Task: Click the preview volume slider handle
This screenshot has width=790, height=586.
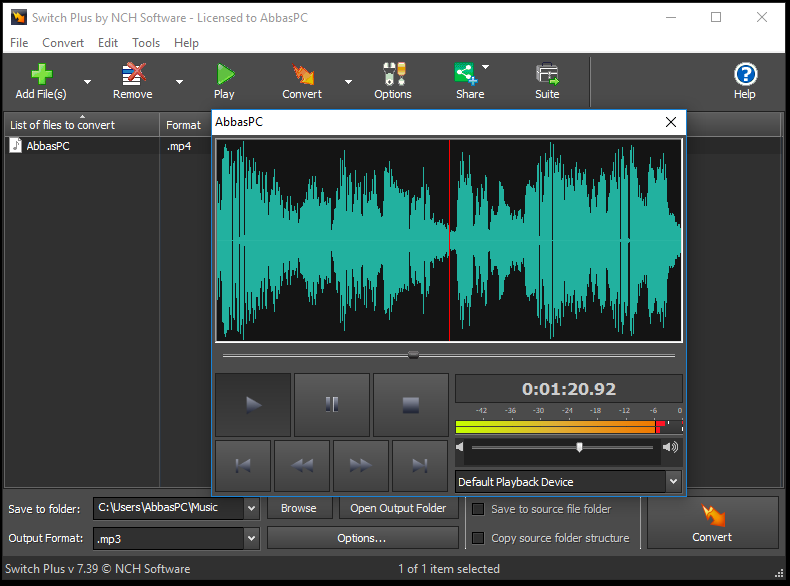Action: pyautogui.click(x=579, y=447)
